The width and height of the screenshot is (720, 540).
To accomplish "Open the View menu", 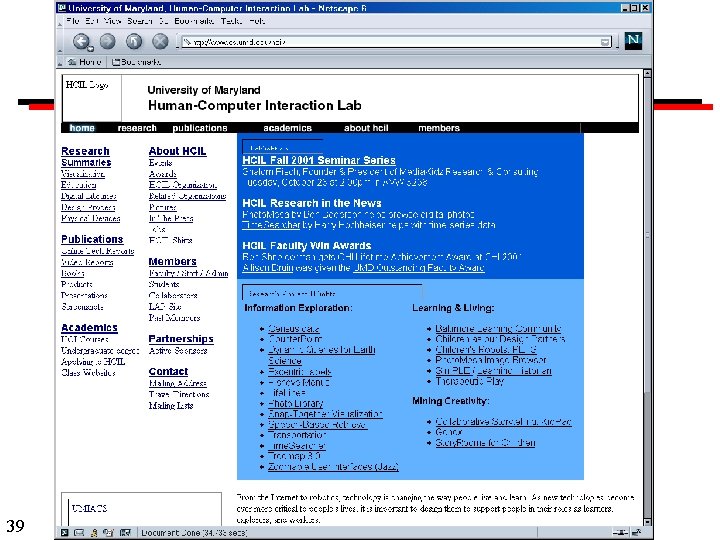I will (112, 21).
